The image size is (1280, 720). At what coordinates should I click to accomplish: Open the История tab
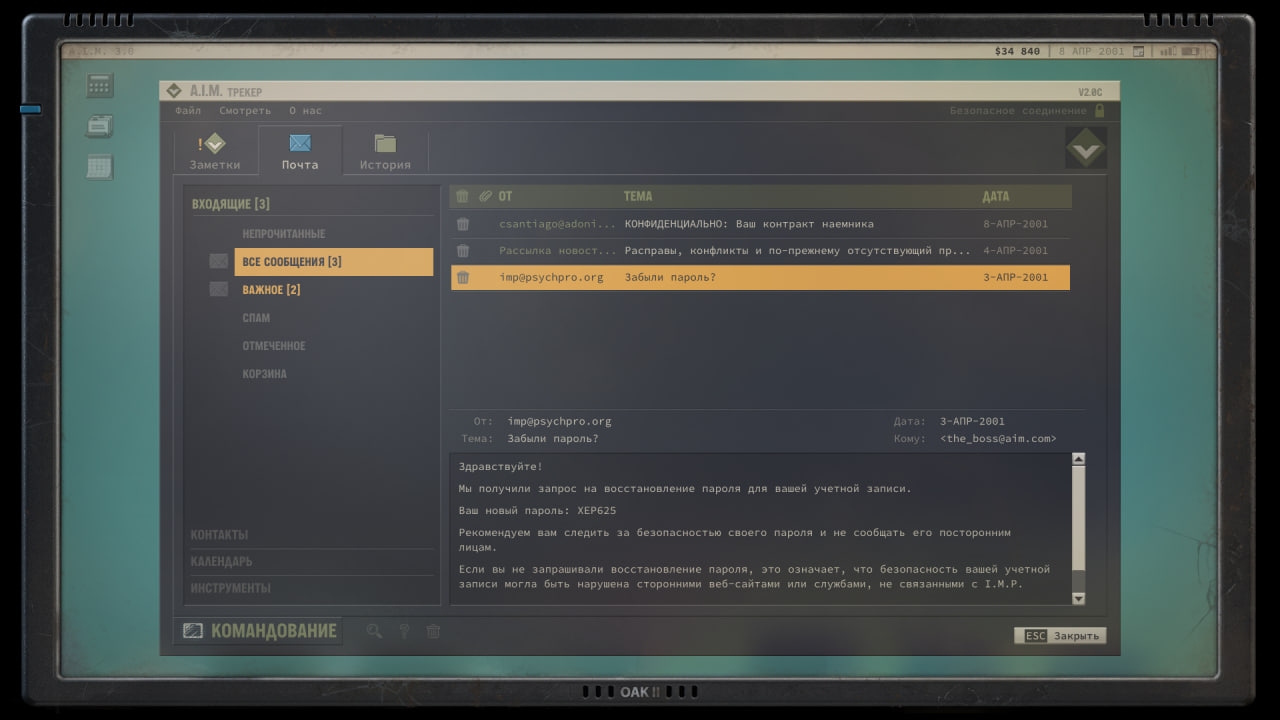pos(385,151)
